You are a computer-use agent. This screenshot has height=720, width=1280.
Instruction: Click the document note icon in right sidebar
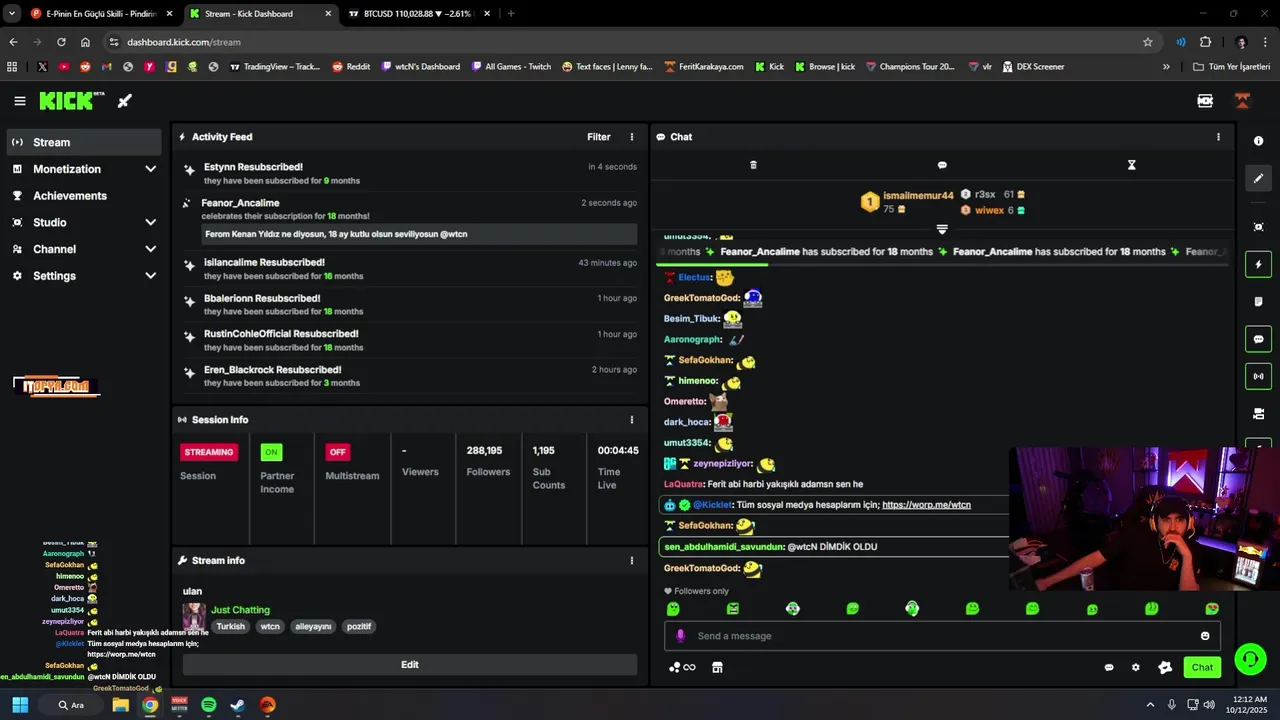1258,302
